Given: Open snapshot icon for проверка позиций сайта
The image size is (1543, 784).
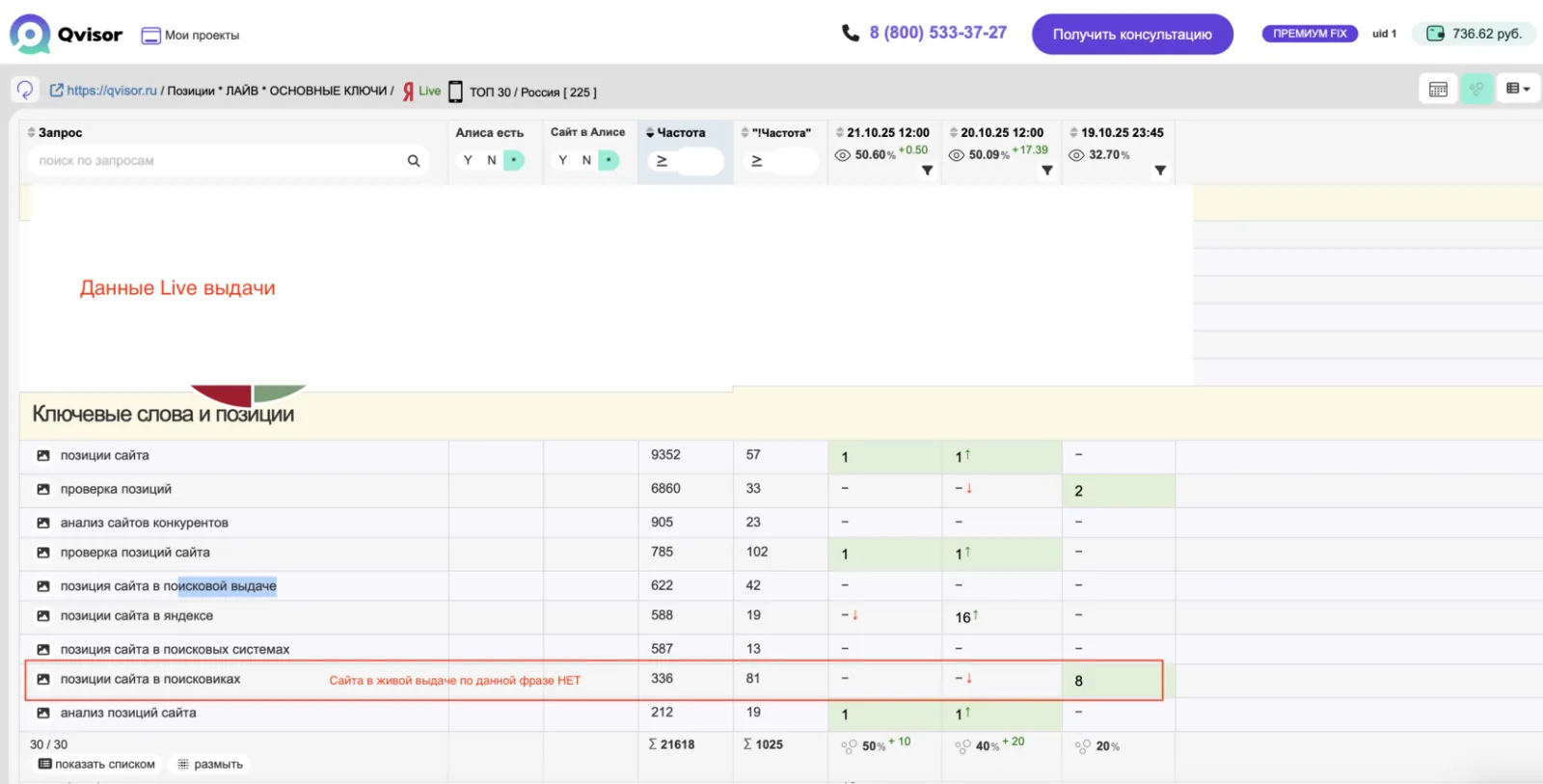Looking at the screenshot, I should point(43,553).
